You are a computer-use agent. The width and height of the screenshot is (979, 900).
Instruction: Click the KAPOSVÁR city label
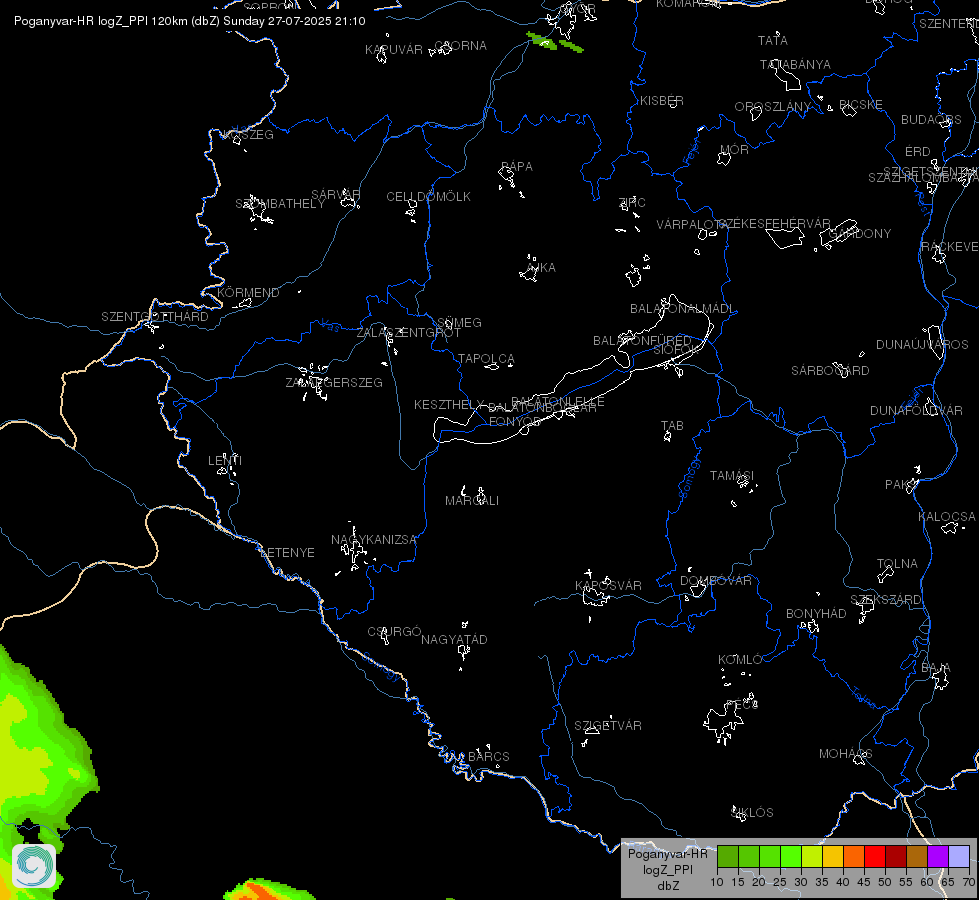pyautogui.click(x=608, y=585)
